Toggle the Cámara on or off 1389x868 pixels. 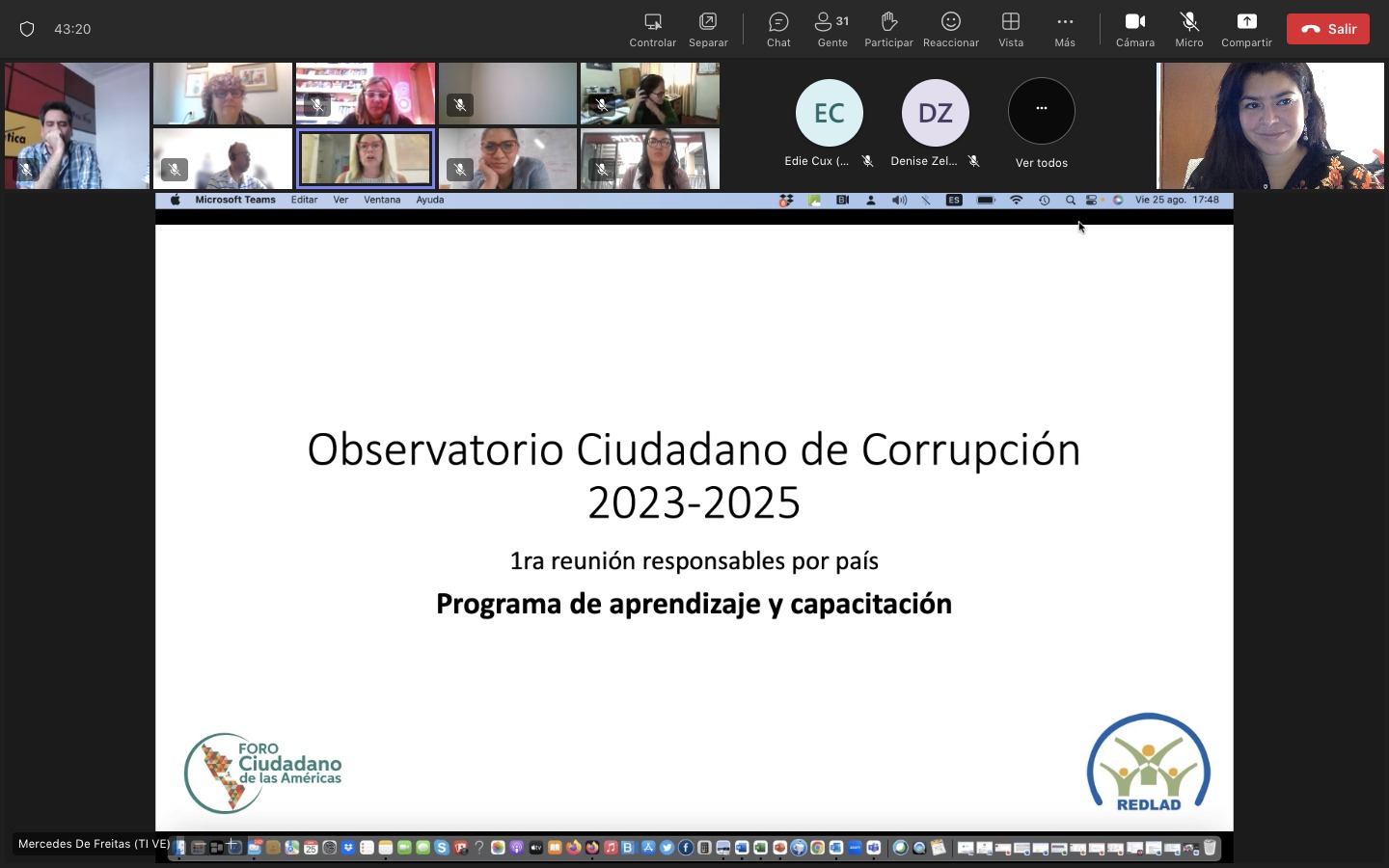pyautogui.click(x=1134, y=29)
